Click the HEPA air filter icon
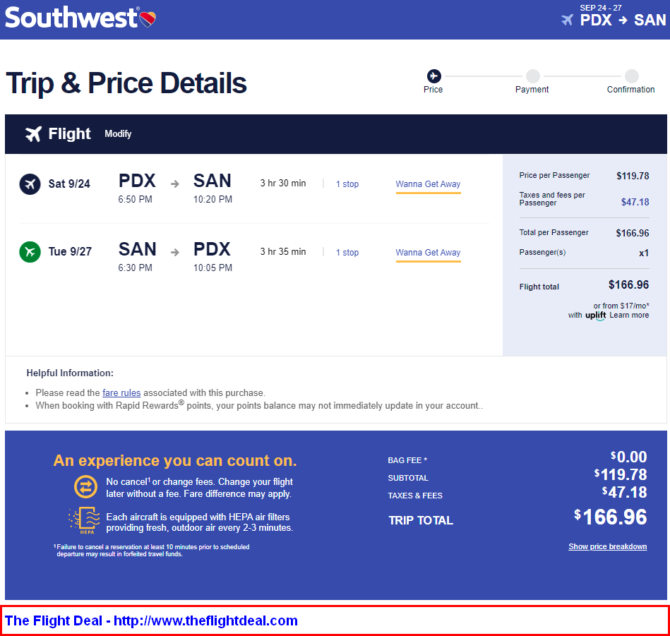 [x=86, y=520]
